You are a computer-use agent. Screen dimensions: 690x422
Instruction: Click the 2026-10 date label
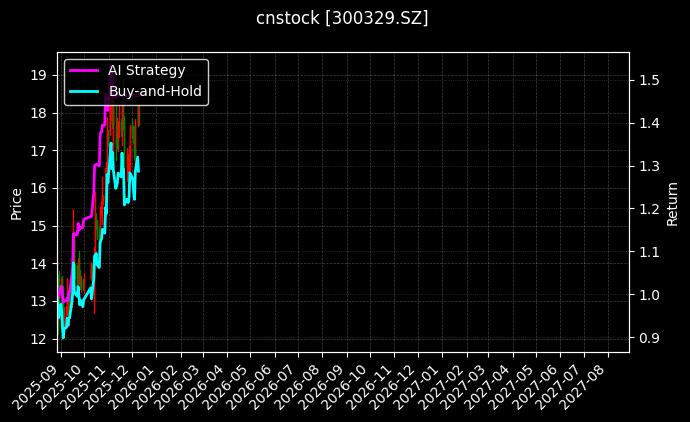[346, 387]
